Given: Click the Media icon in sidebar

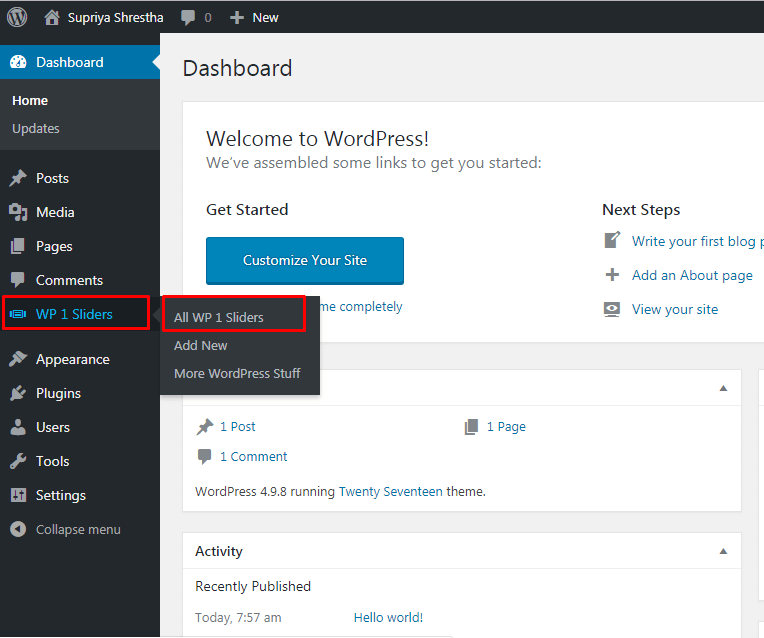Looking at the screenshot, I should pos(18,212).
